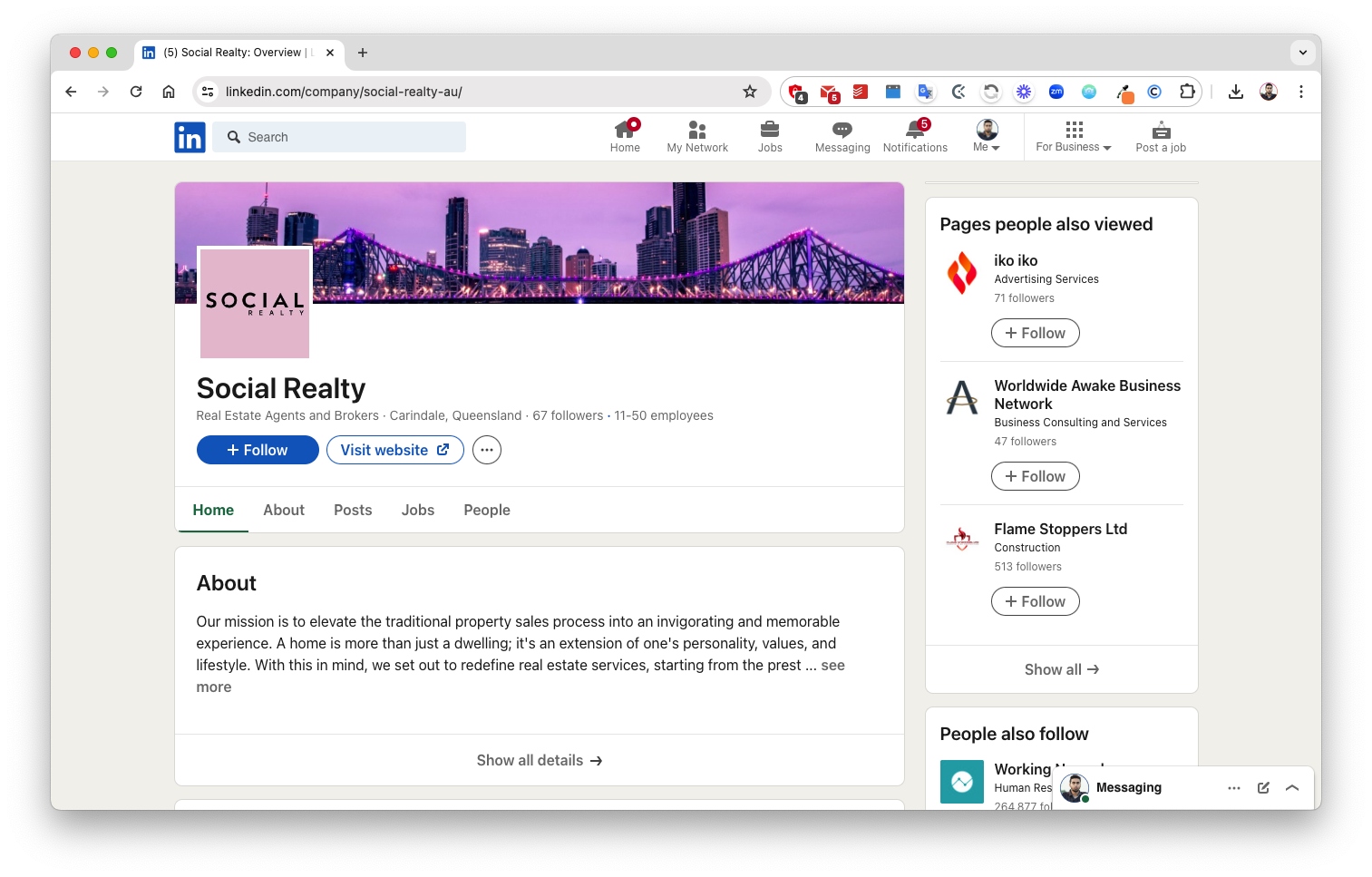Screen dimensions: 1372x877
Task: Click Show all details link
Action: [x=540, y=761]
